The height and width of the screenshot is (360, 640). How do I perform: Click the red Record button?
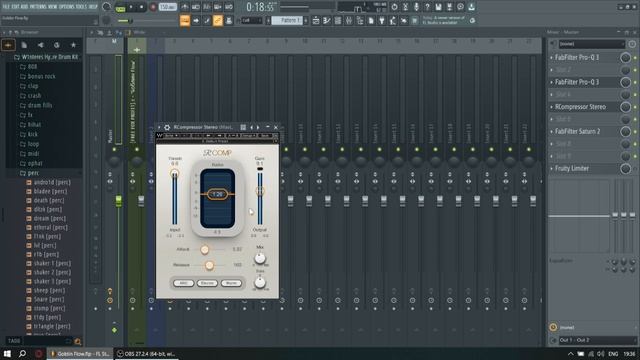[153, 7]
